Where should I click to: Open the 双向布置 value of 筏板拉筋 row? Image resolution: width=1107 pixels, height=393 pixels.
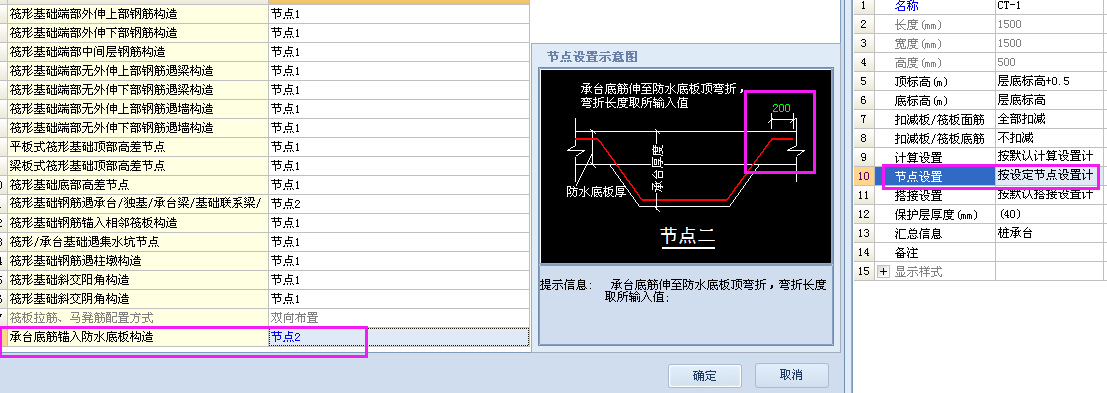tap(399, 318)
